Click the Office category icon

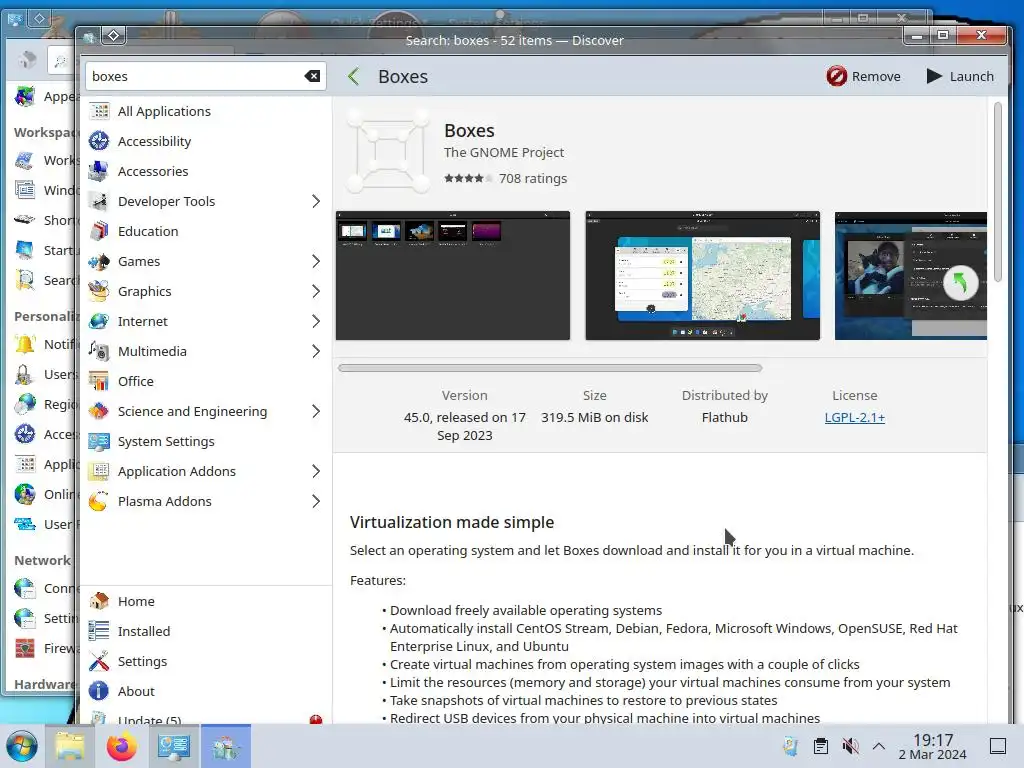pos(99,381)
